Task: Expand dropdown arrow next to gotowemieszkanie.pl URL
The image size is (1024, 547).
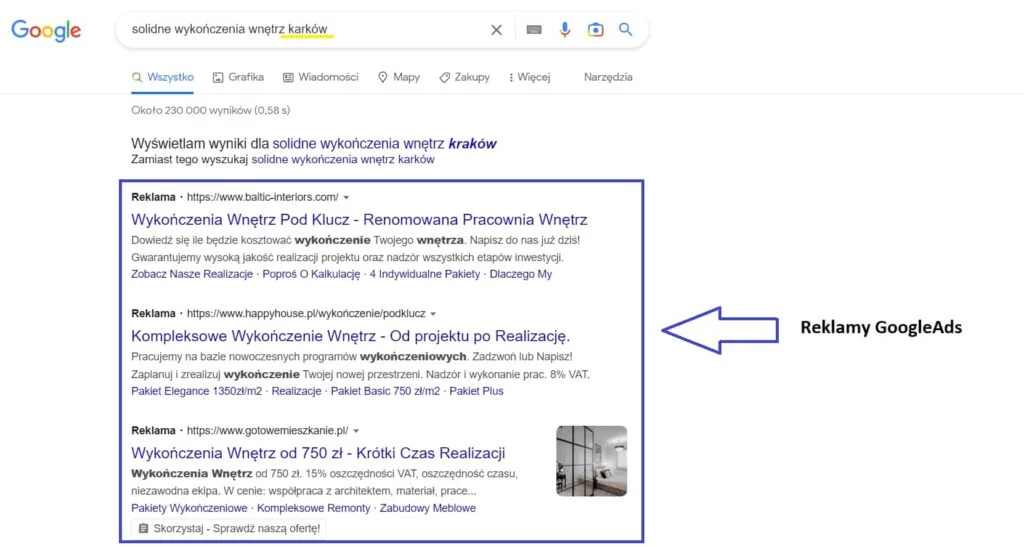Action: 356,431
